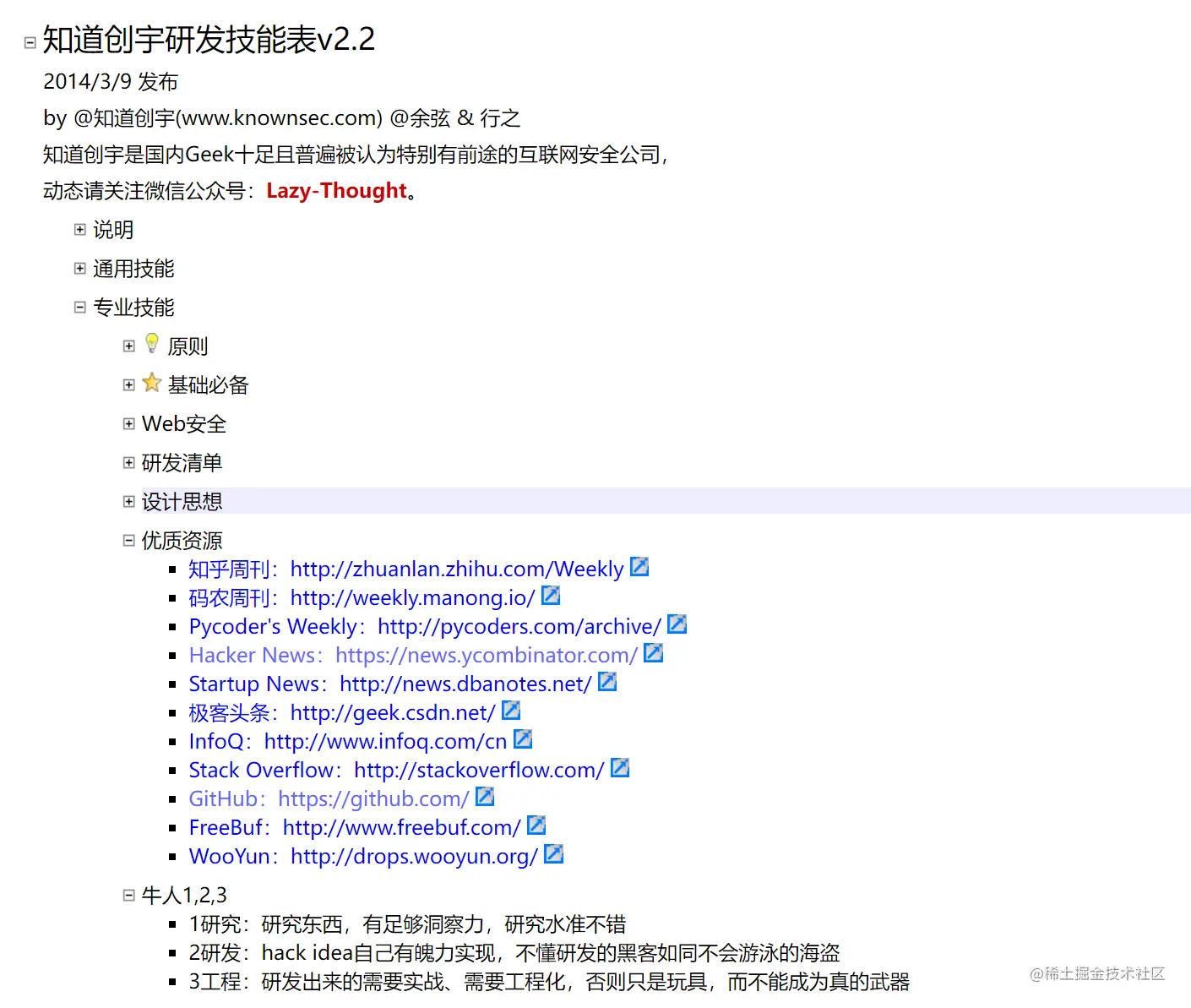Open the 码农周刊 weekly.manong.io link
The image size is (1191, 1008).
pyautogui.click(x=362, y=598)
